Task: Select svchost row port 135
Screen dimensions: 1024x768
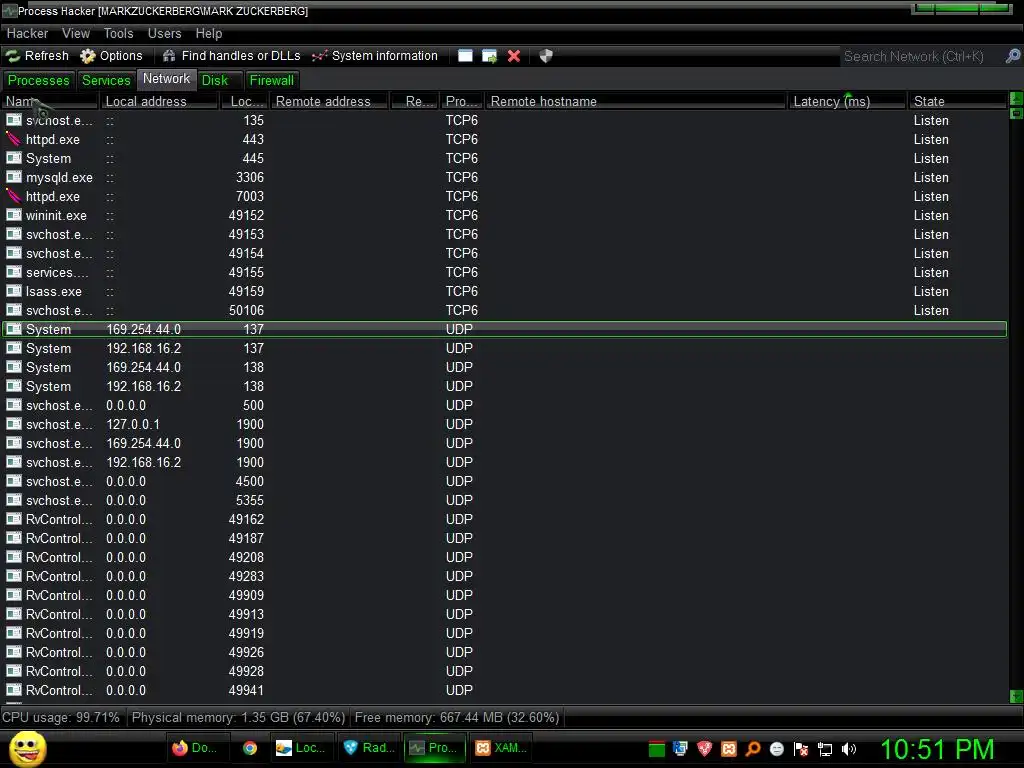Action: (x=504, y=120)
